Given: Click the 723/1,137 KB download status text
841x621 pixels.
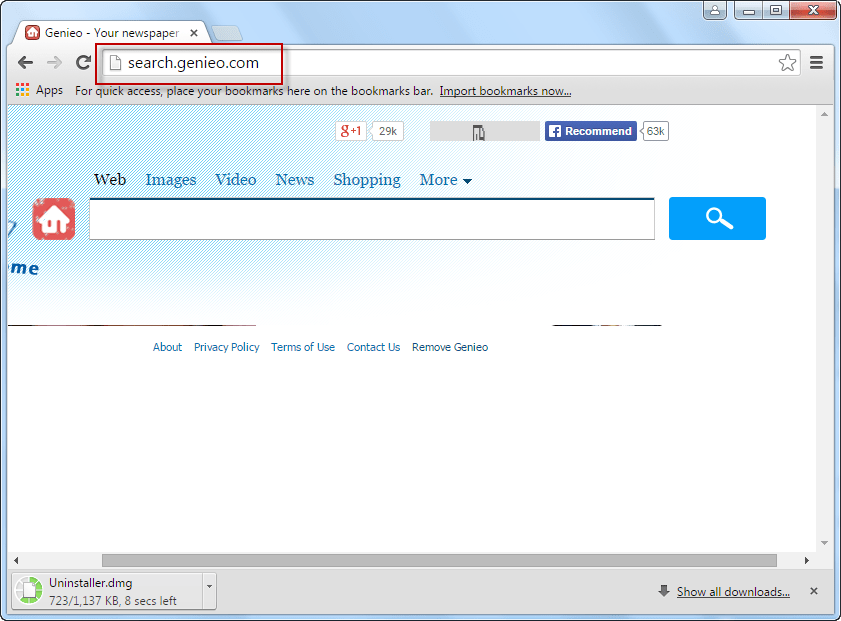Looking at the screenshot, I should tap(113, 601).
